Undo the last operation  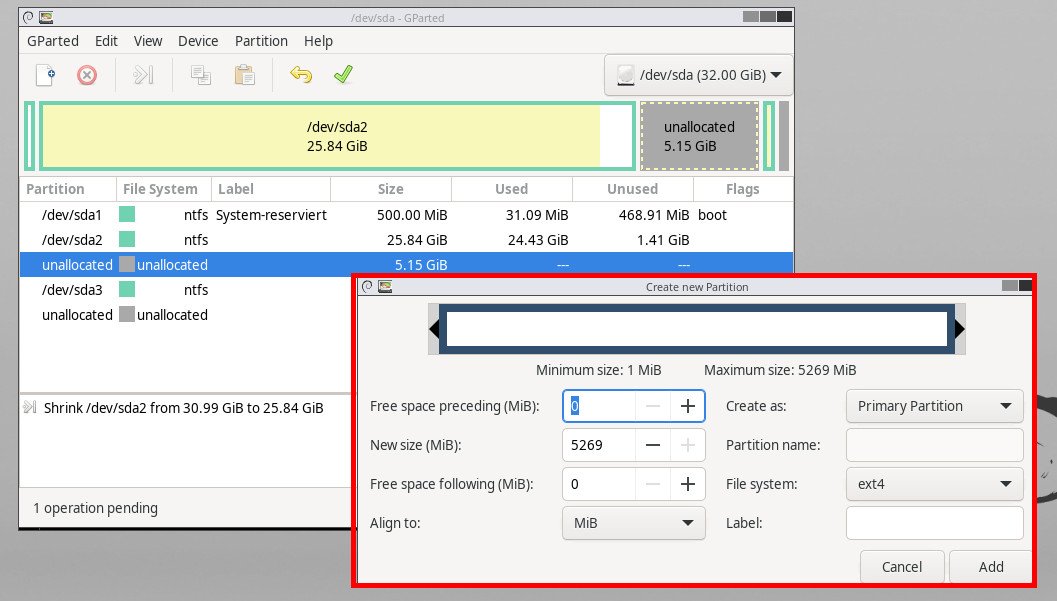point(300,75)
